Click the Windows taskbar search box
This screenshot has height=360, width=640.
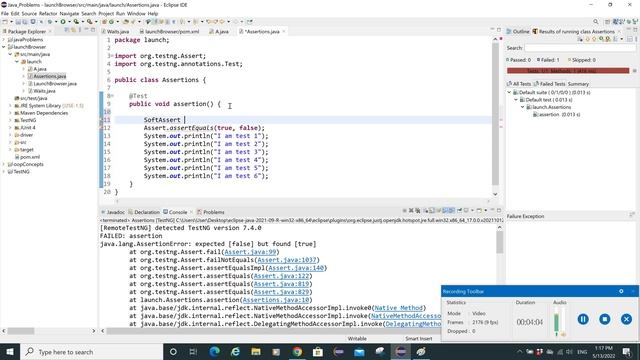(x=91, y=351)
